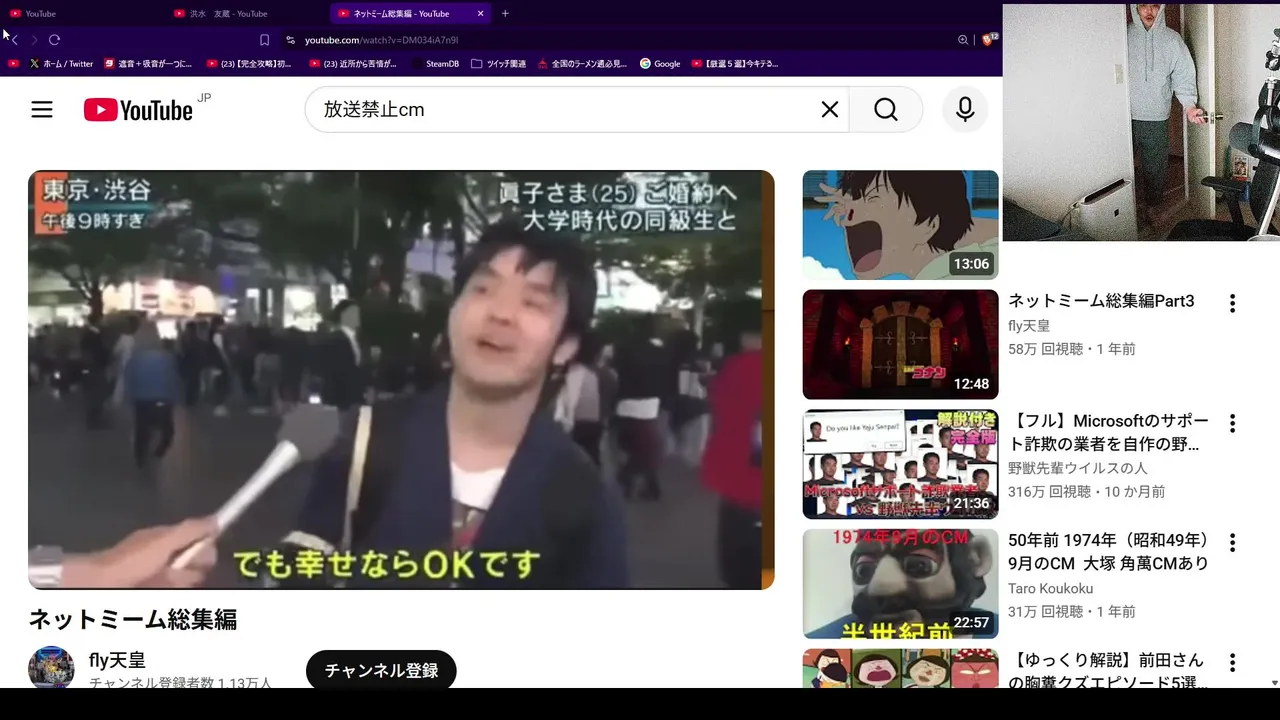Viewport: 1280px width, 720px height.
Task: Start search with the magnifier button
Action: tap(886, 110)
